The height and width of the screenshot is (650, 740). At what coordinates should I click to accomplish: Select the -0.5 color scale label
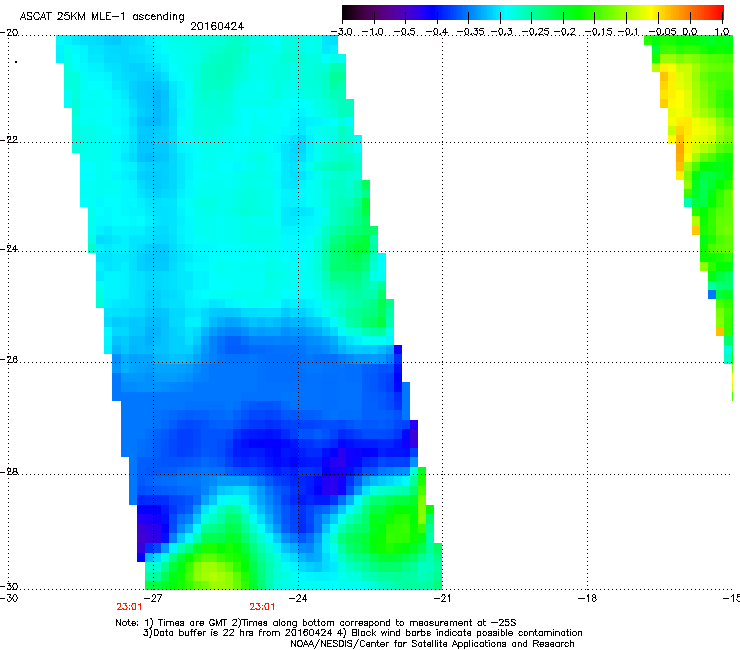point(405,32)
